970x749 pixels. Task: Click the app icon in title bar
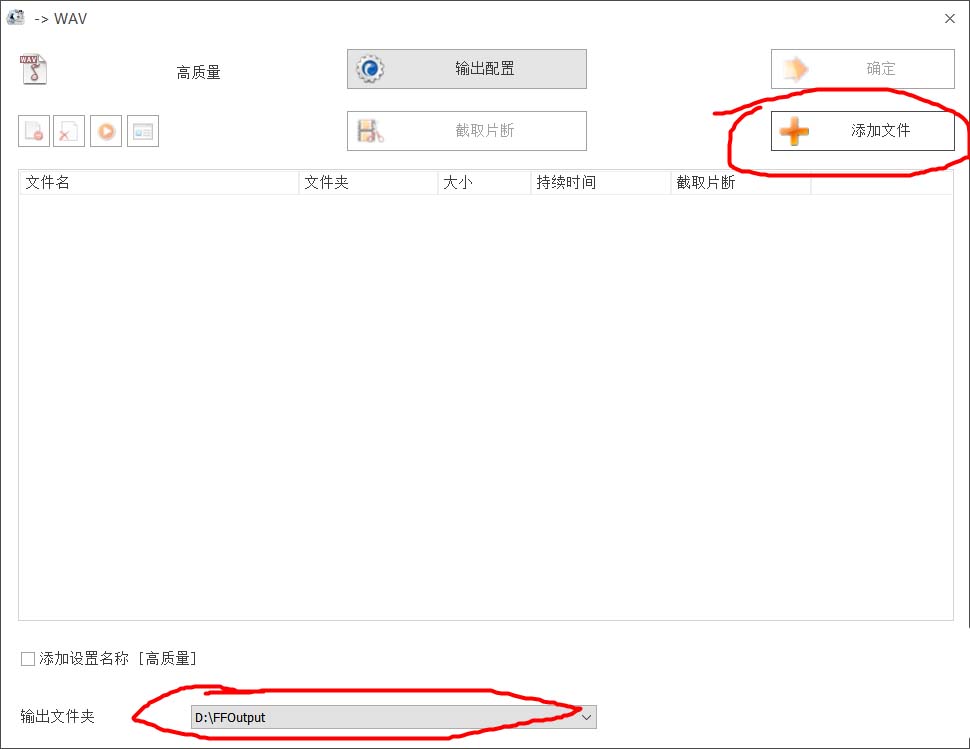15,18
